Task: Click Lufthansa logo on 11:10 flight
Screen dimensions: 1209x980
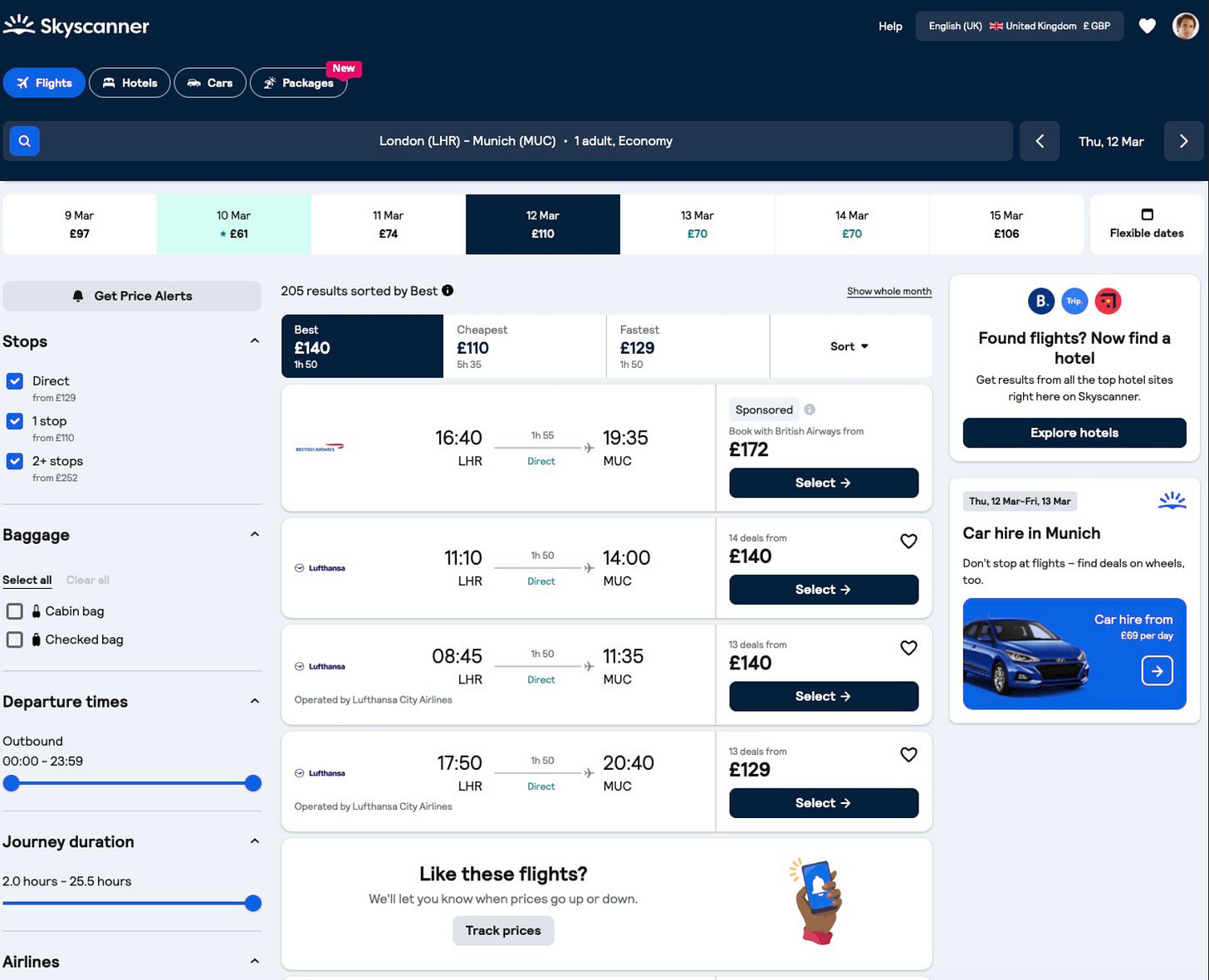Action: pos(320,568)
